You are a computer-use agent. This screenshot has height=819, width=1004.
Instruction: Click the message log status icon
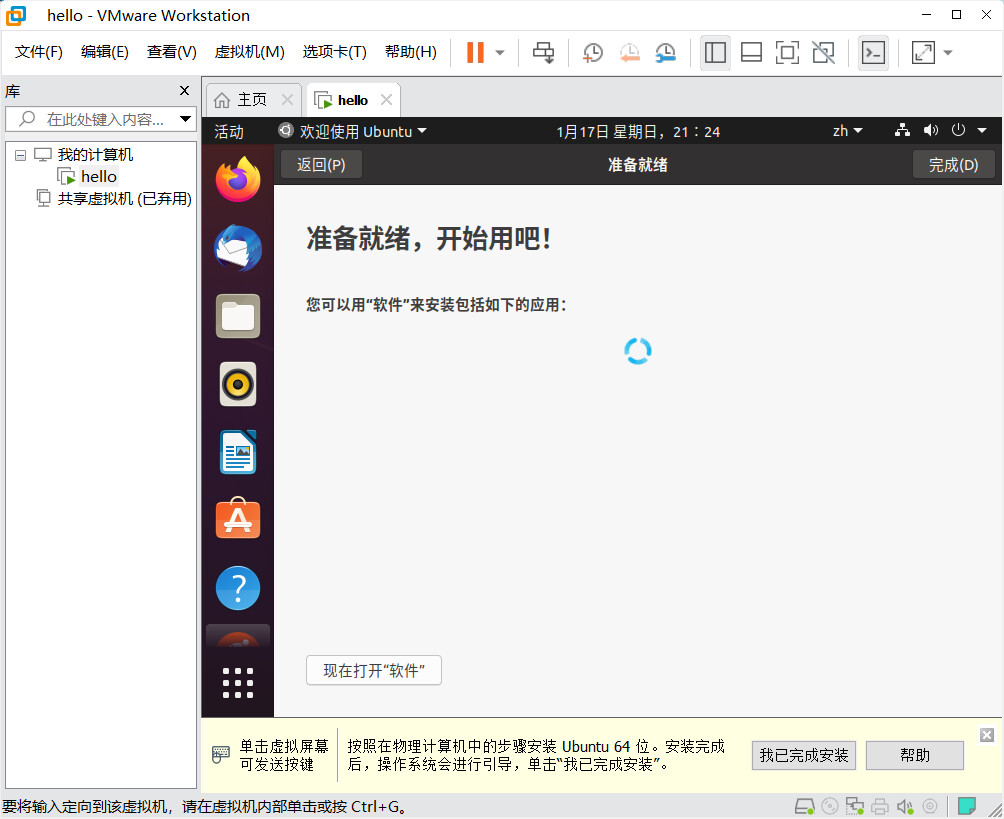pyautogui.click(x=966, y=806)
